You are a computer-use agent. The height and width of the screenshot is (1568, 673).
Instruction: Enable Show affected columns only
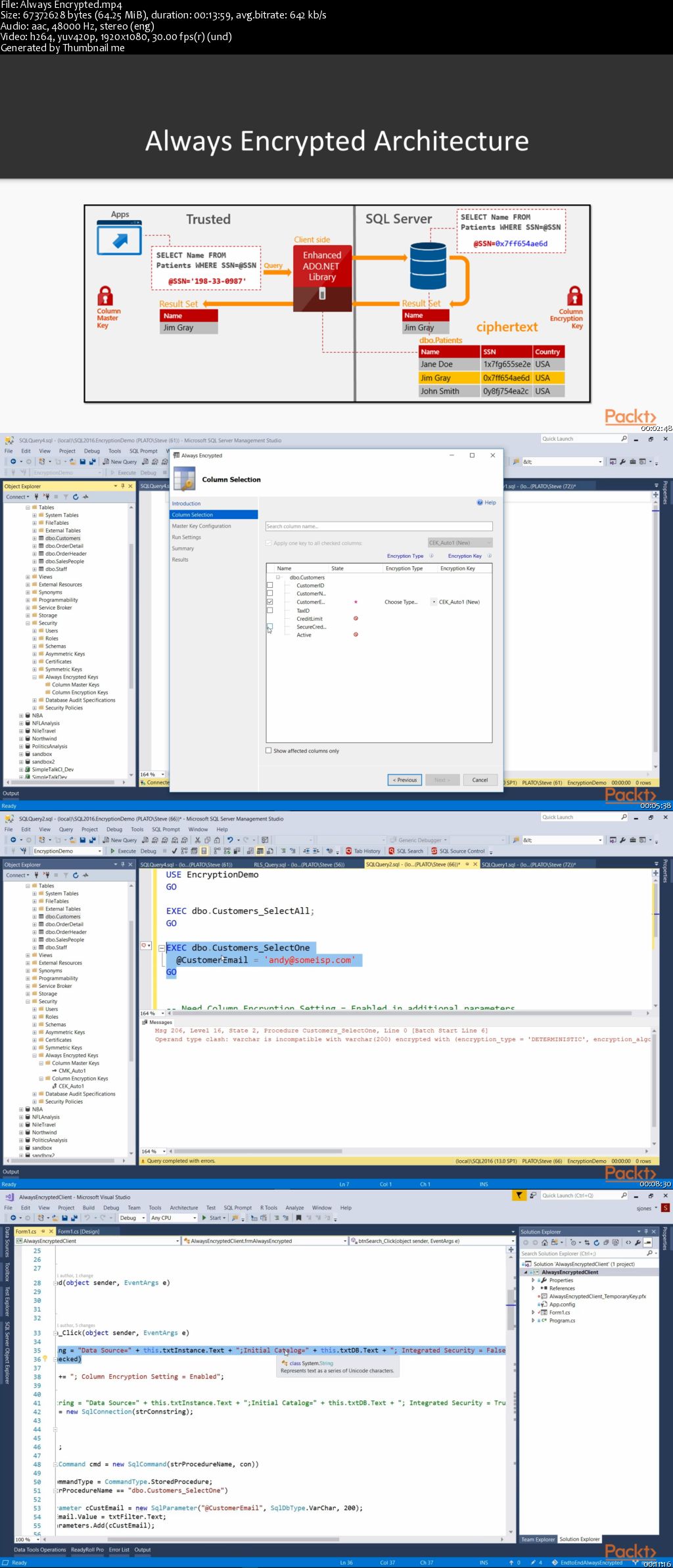coord(268,750)
